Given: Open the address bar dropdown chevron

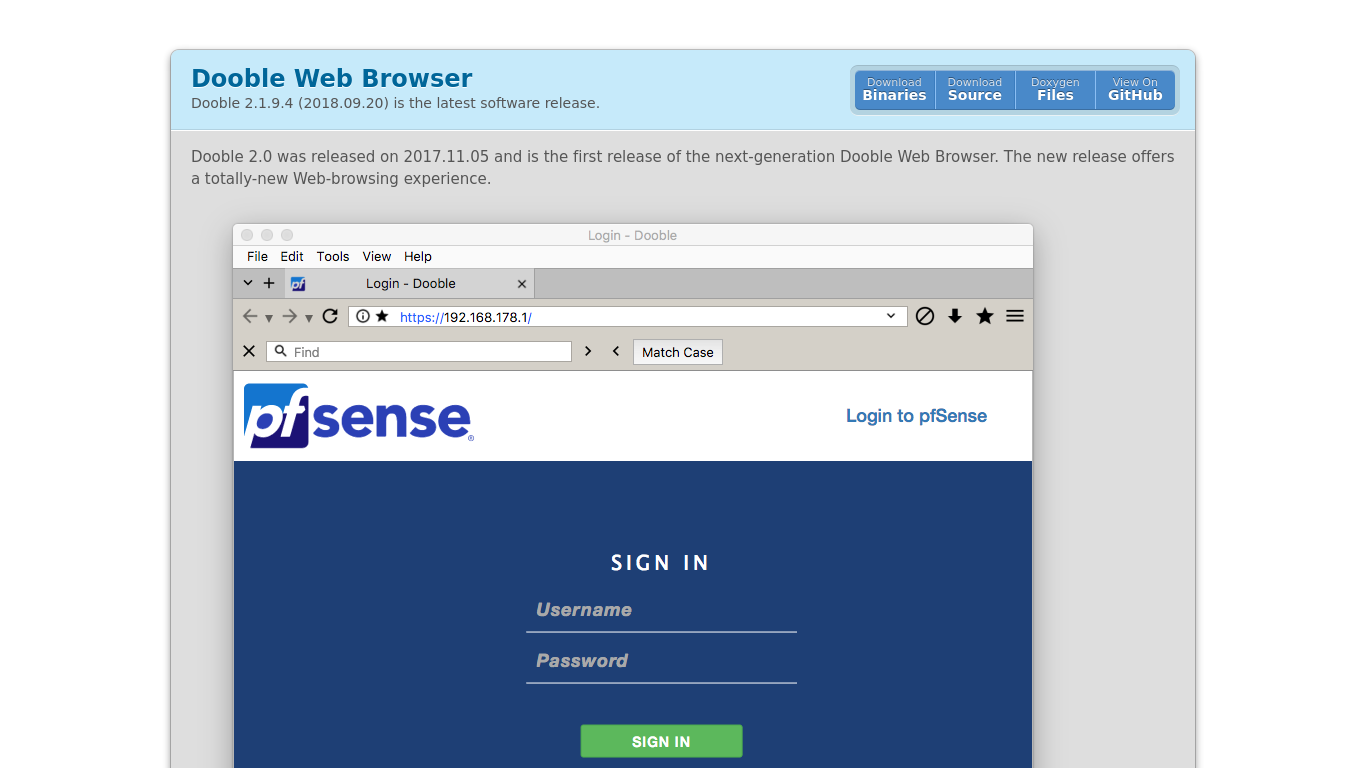Looking at the screenshot, I should click(890, 316).
